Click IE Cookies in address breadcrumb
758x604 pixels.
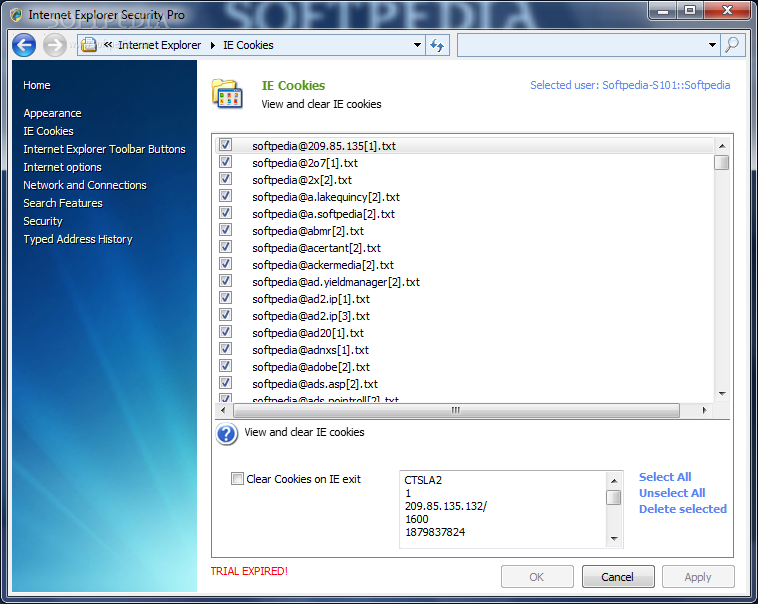point(248,45)
